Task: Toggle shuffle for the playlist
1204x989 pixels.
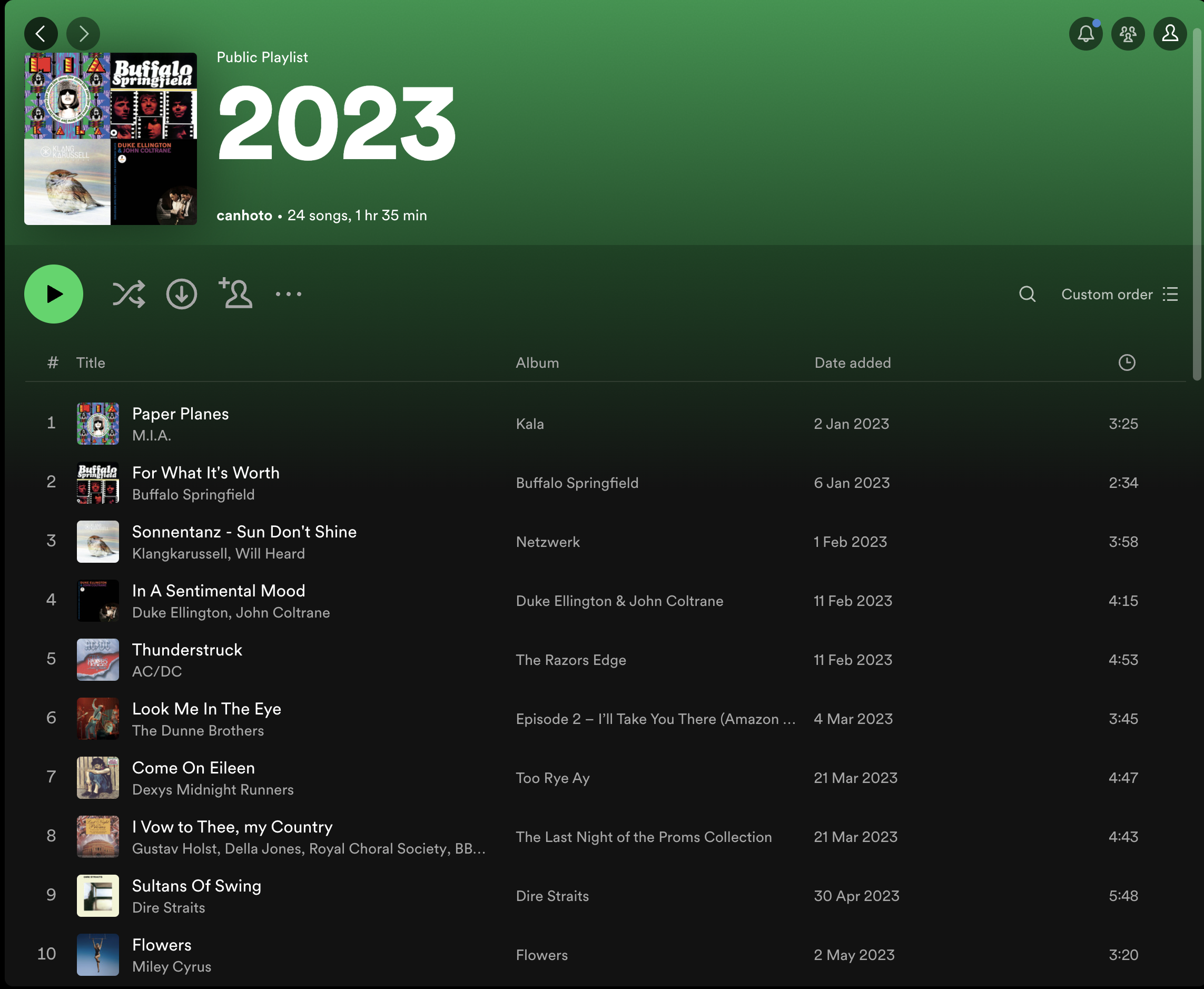Action: tap(128, 295)
